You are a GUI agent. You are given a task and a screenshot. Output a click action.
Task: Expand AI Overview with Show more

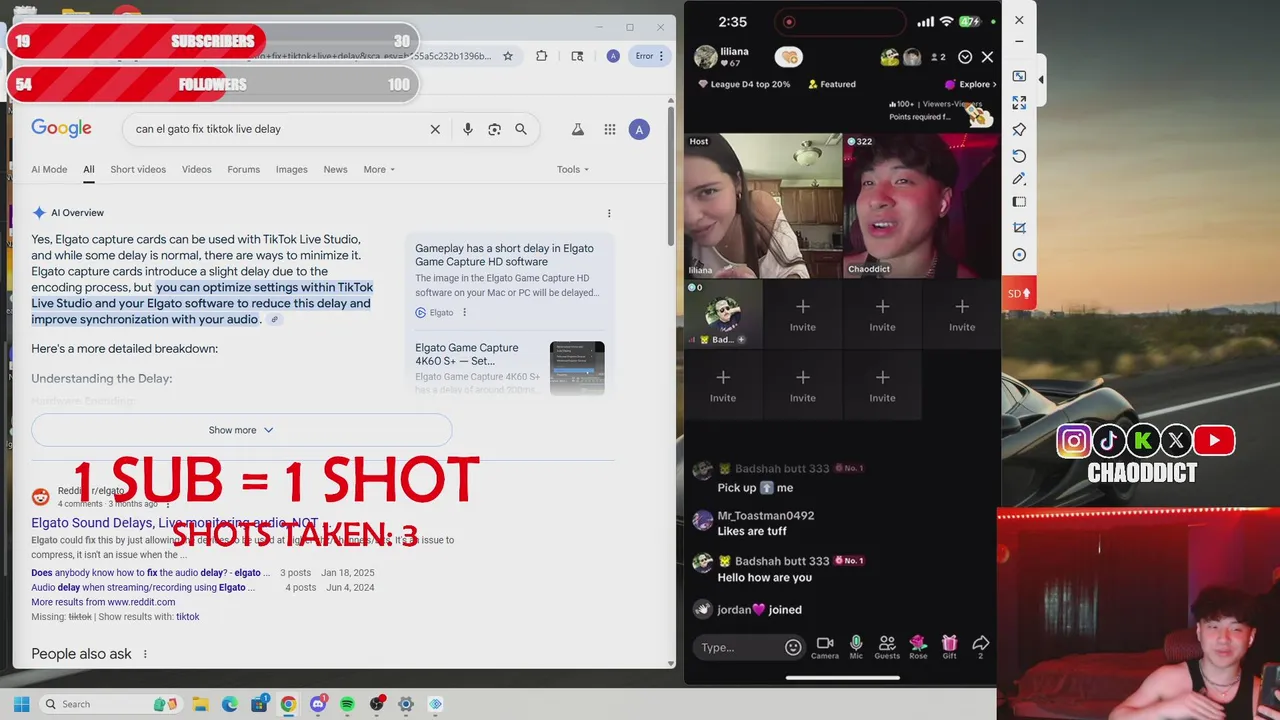tap(241, 430)
